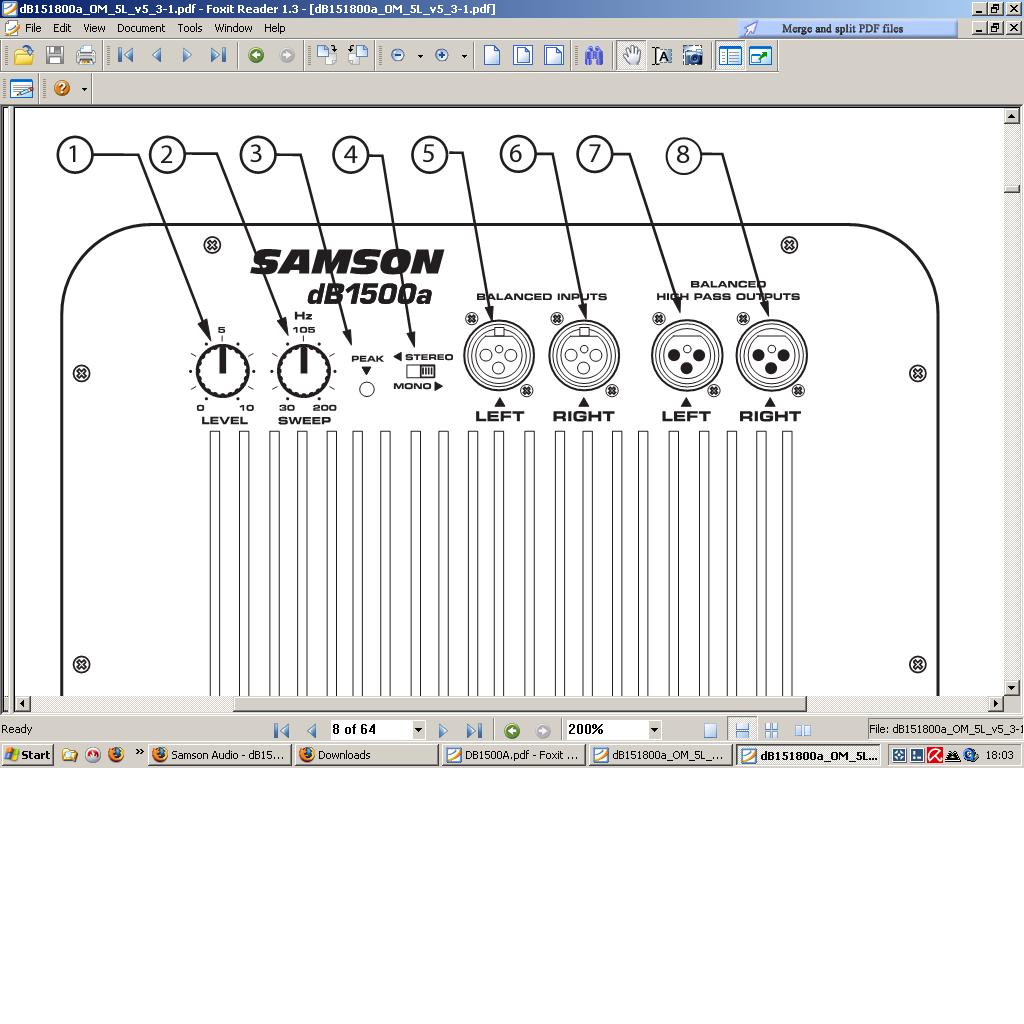The height and width of the screenshot is (1024, 1024).
Task: Rotate page counterclockwise using toolbar icon
Action: pos(357,56)
